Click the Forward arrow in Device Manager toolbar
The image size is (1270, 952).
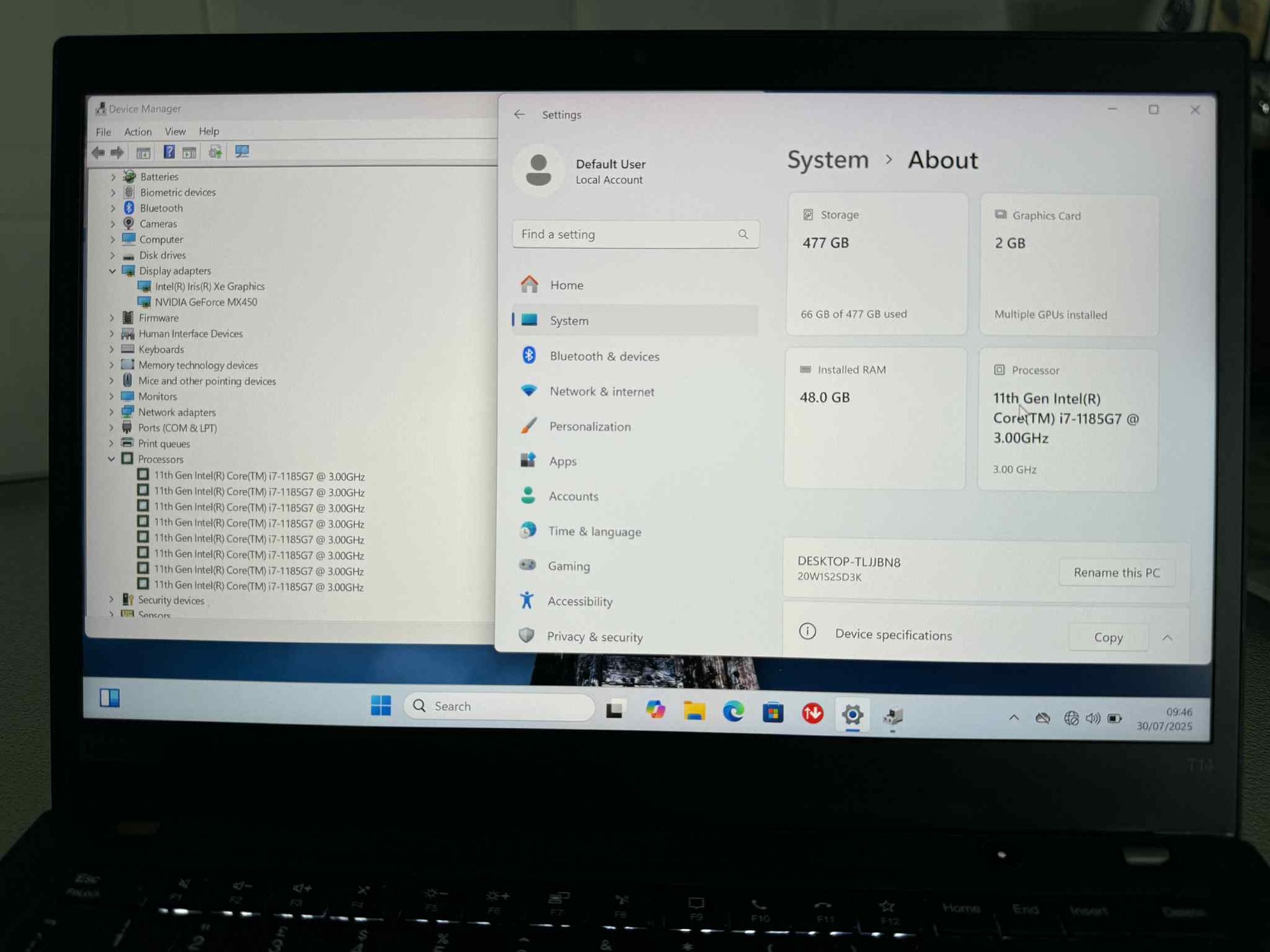(117, 153)
